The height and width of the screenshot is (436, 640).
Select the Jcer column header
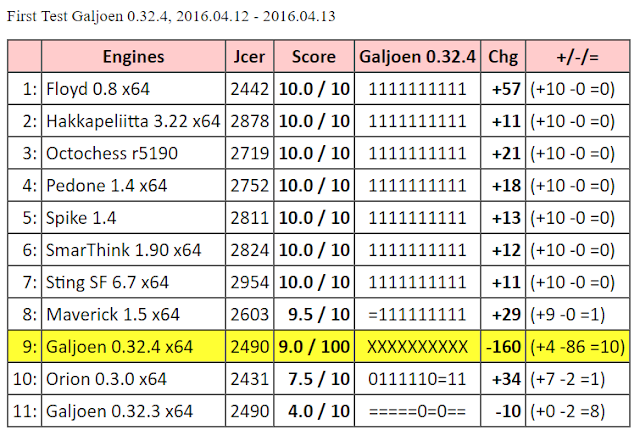[249, 56]
